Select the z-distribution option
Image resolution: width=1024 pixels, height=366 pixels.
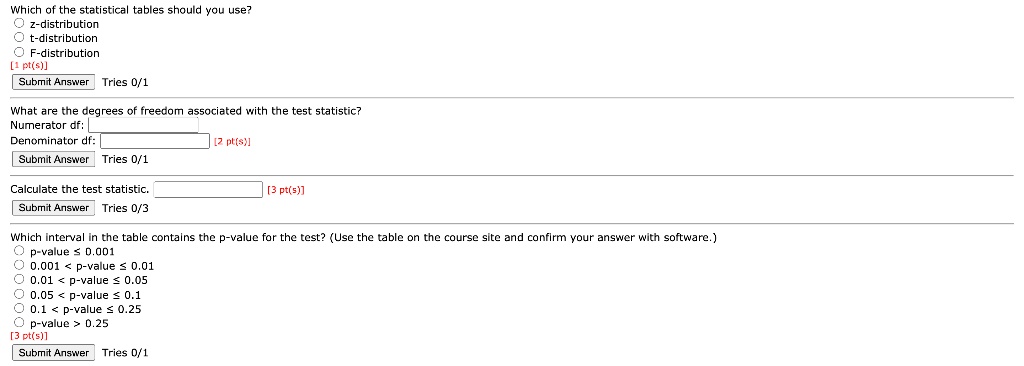pos(20,24)
